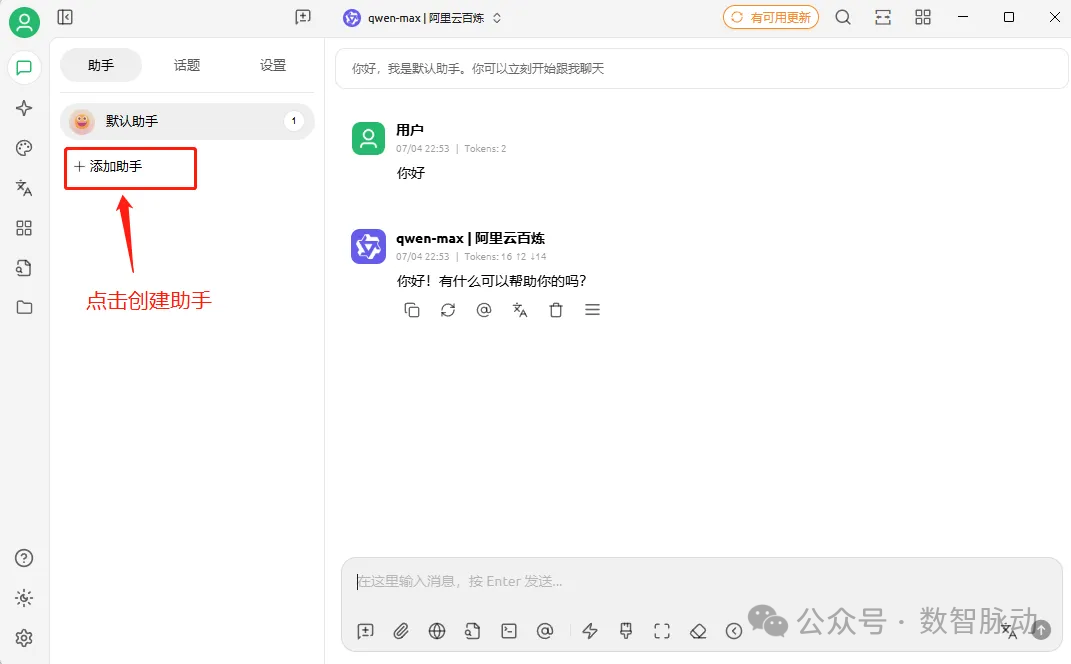Open the search magnifier in top bar
This screenshot has height=664, width=1071.
[x=843, y=17]
